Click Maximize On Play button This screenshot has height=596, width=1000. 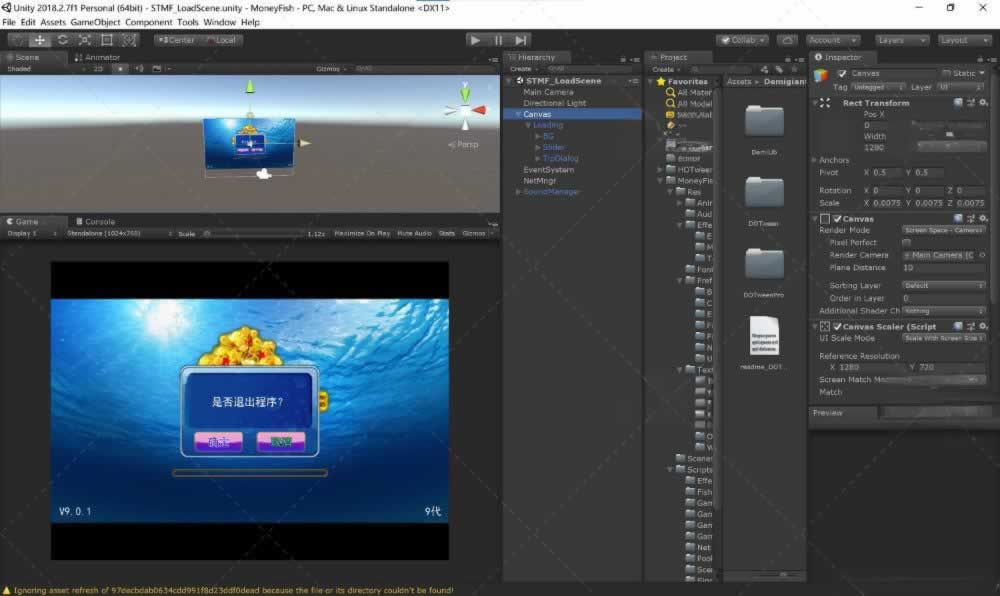point(360,233)
